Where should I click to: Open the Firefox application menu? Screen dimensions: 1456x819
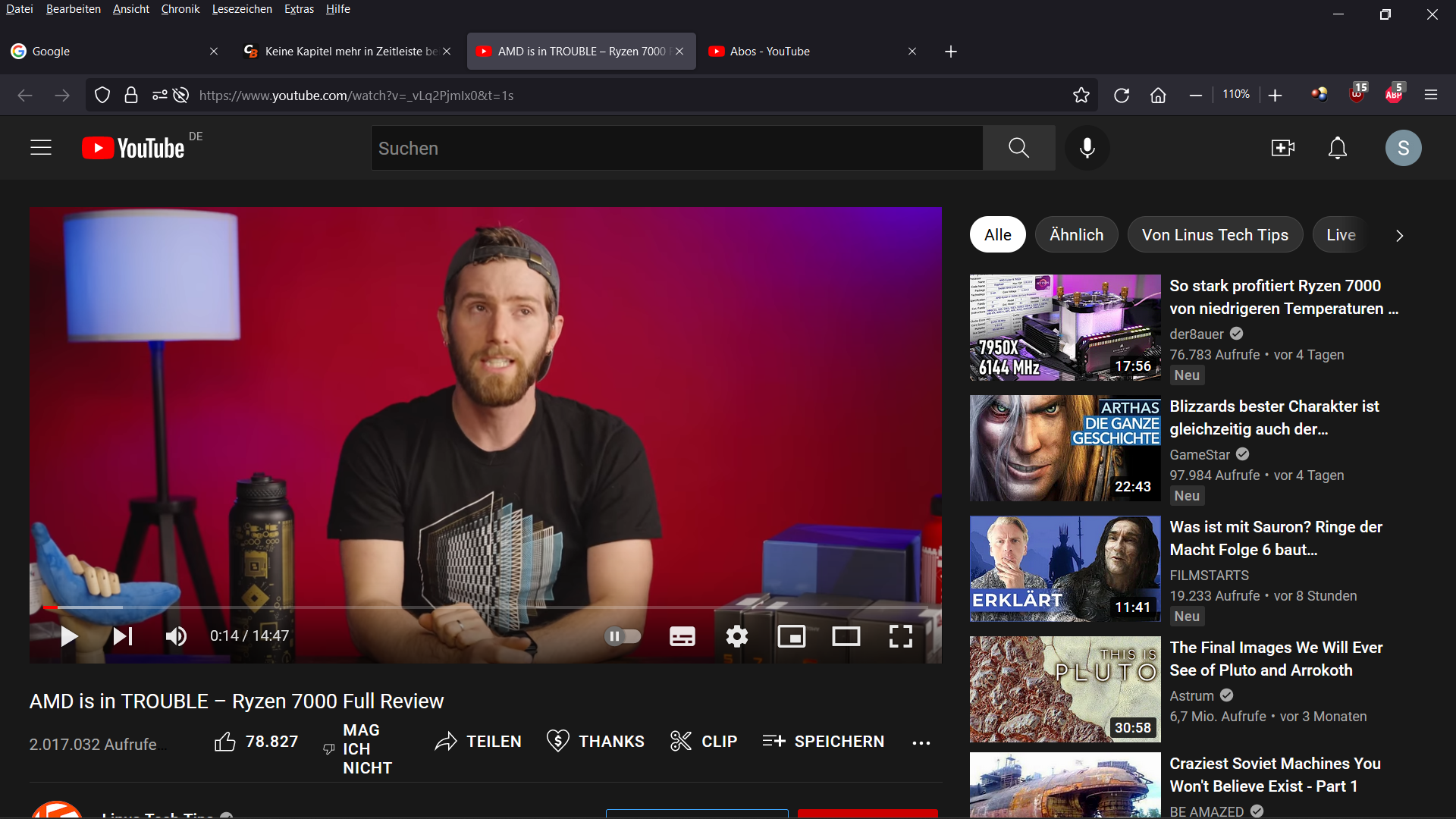pyautogui.click(x=1431, y=94)
